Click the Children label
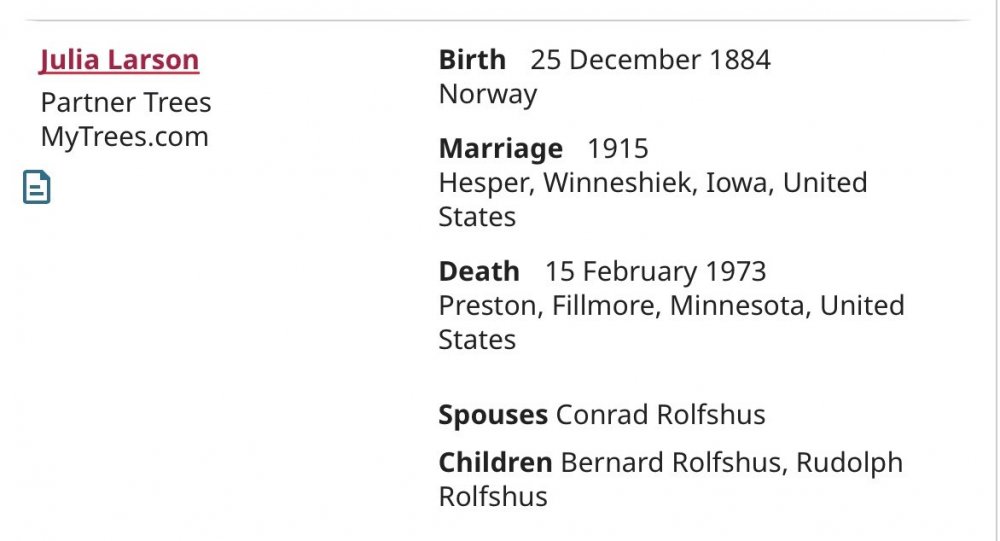This screenshot has width=1000, height=541. click(x=495, y=463)
